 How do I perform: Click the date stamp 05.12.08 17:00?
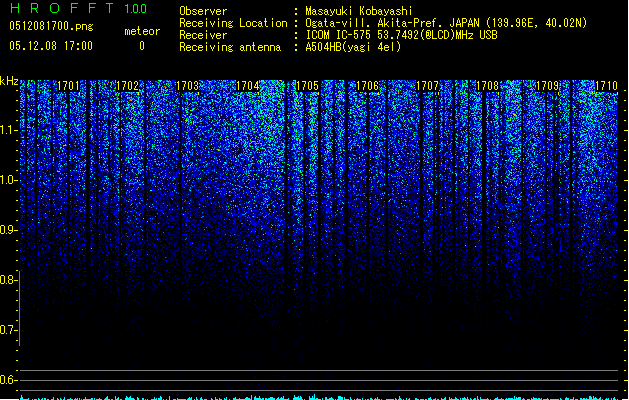pyautogui.click(x=51, y=46)
